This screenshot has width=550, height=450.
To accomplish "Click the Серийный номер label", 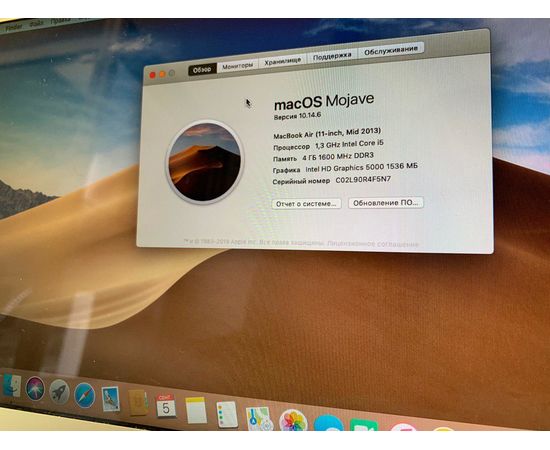I will (x=301, y=181).
